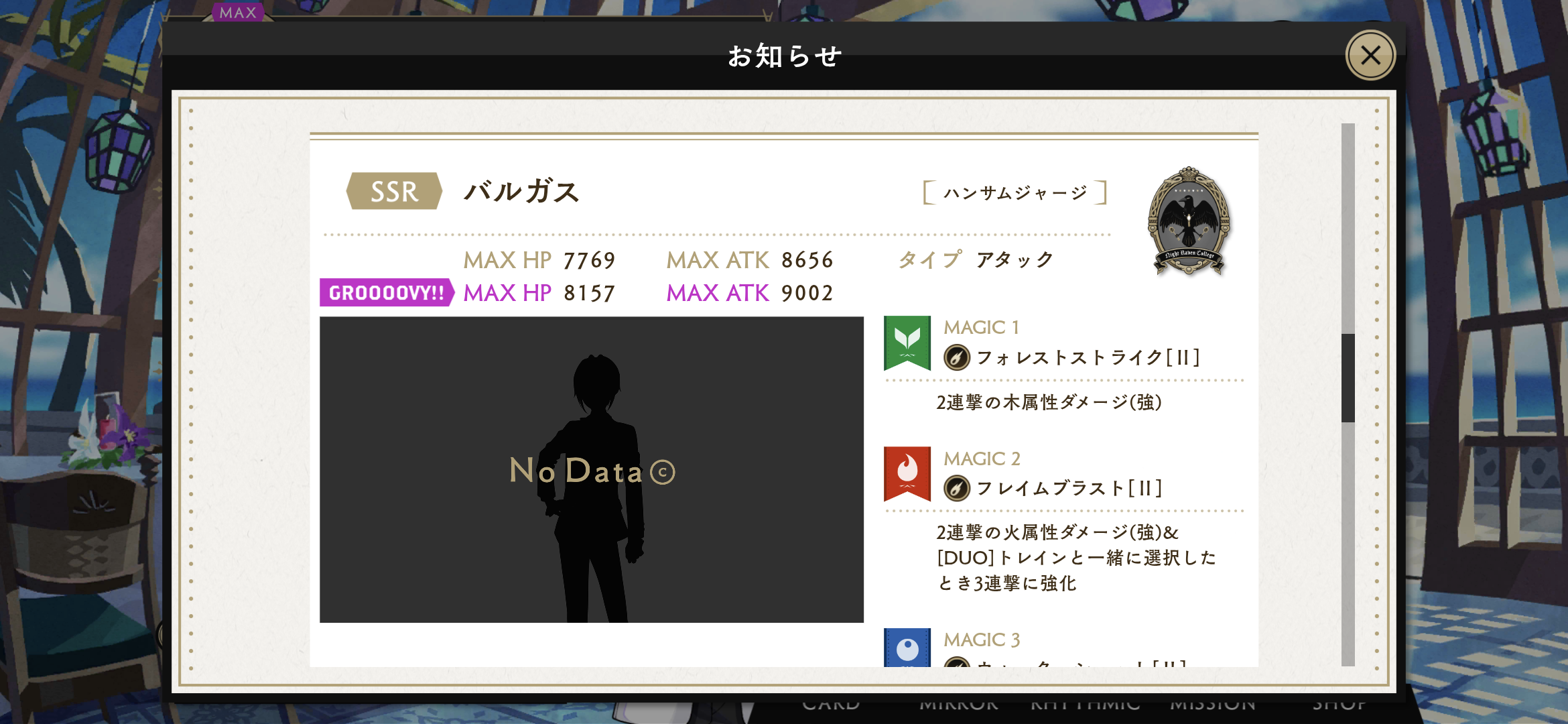Click the MAGIC 2 heading
This screenshot has width=1568, height=724.
982,459
